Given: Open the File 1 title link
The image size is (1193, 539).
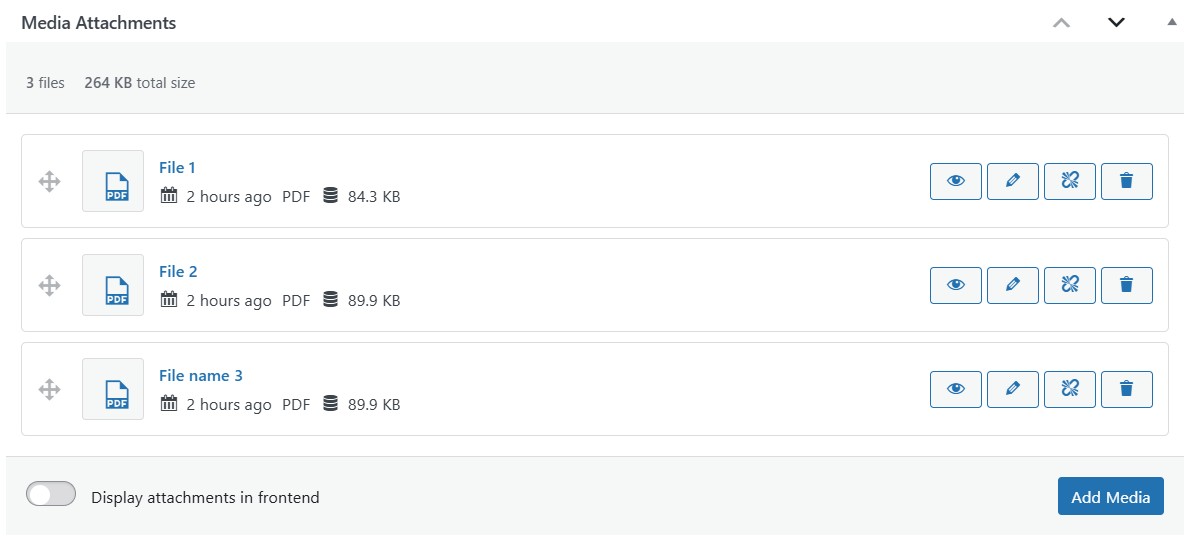Looking at the screenshot, I should (x=177, y=167).
